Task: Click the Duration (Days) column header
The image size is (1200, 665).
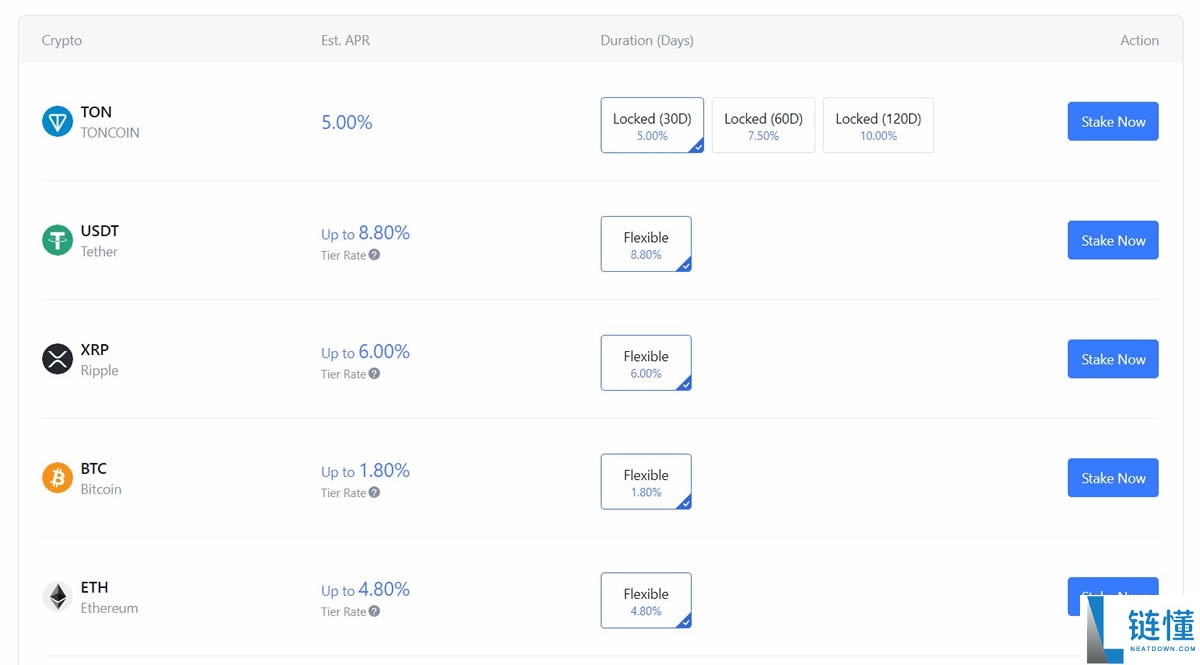Action: click(x=647, y=41)
